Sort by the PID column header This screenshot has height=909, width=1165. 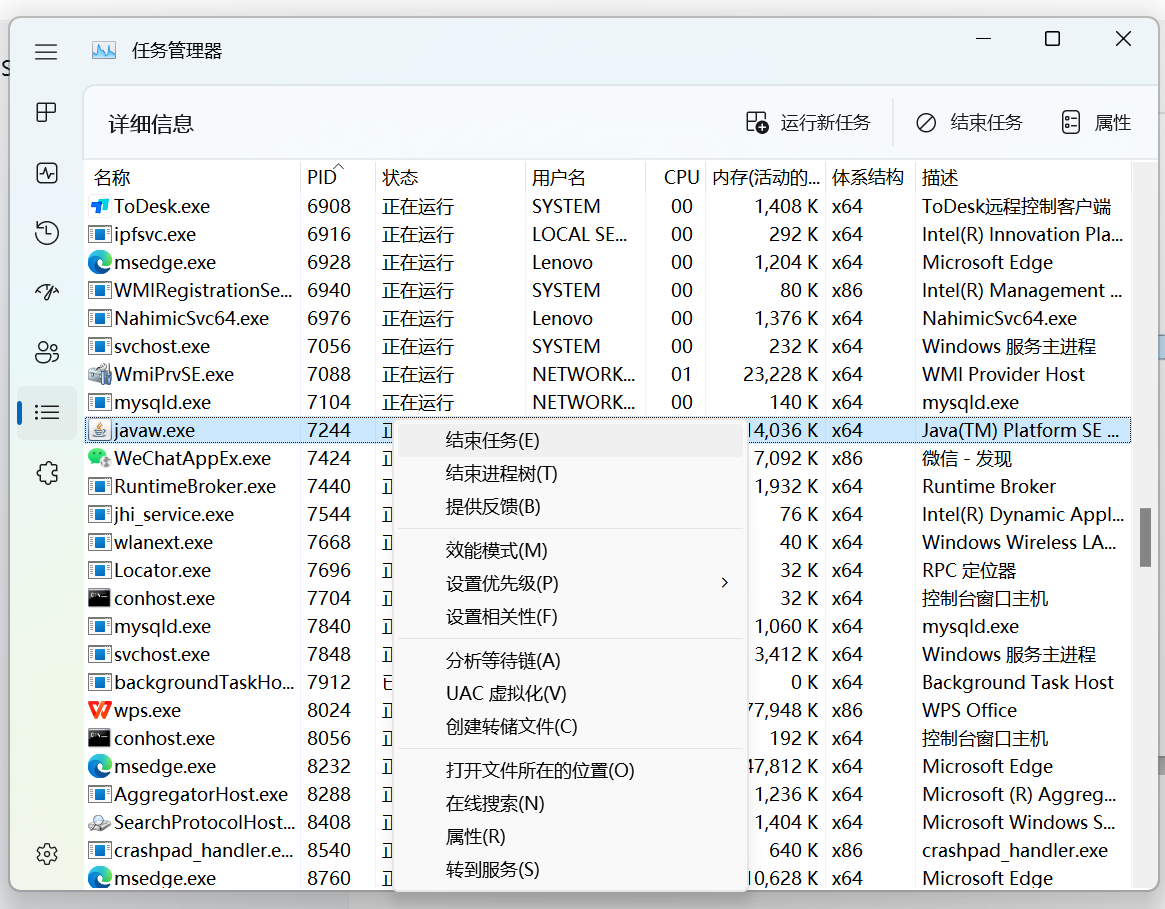coord(338,178)
